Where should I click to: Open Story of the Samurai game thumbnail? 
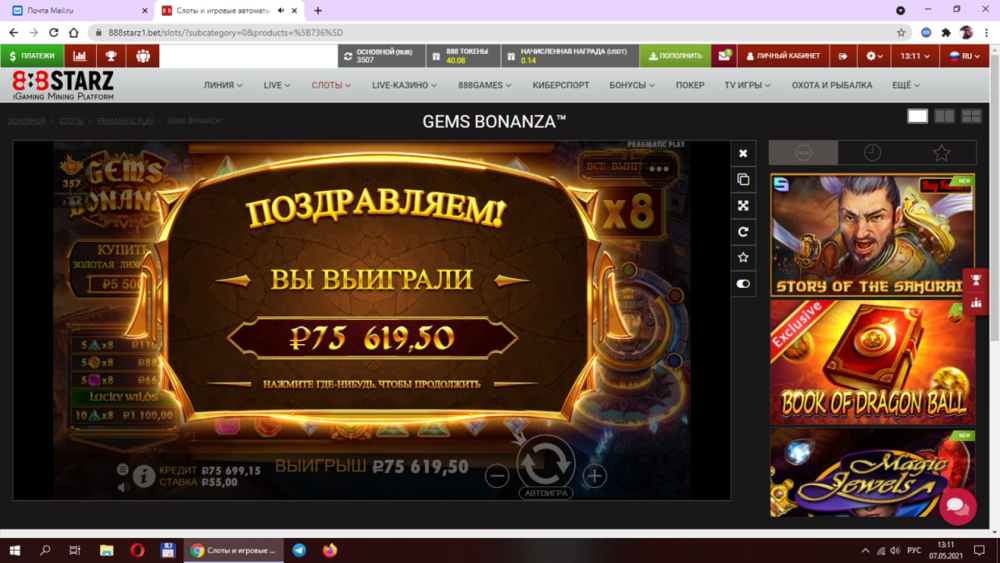coord(872,235)
